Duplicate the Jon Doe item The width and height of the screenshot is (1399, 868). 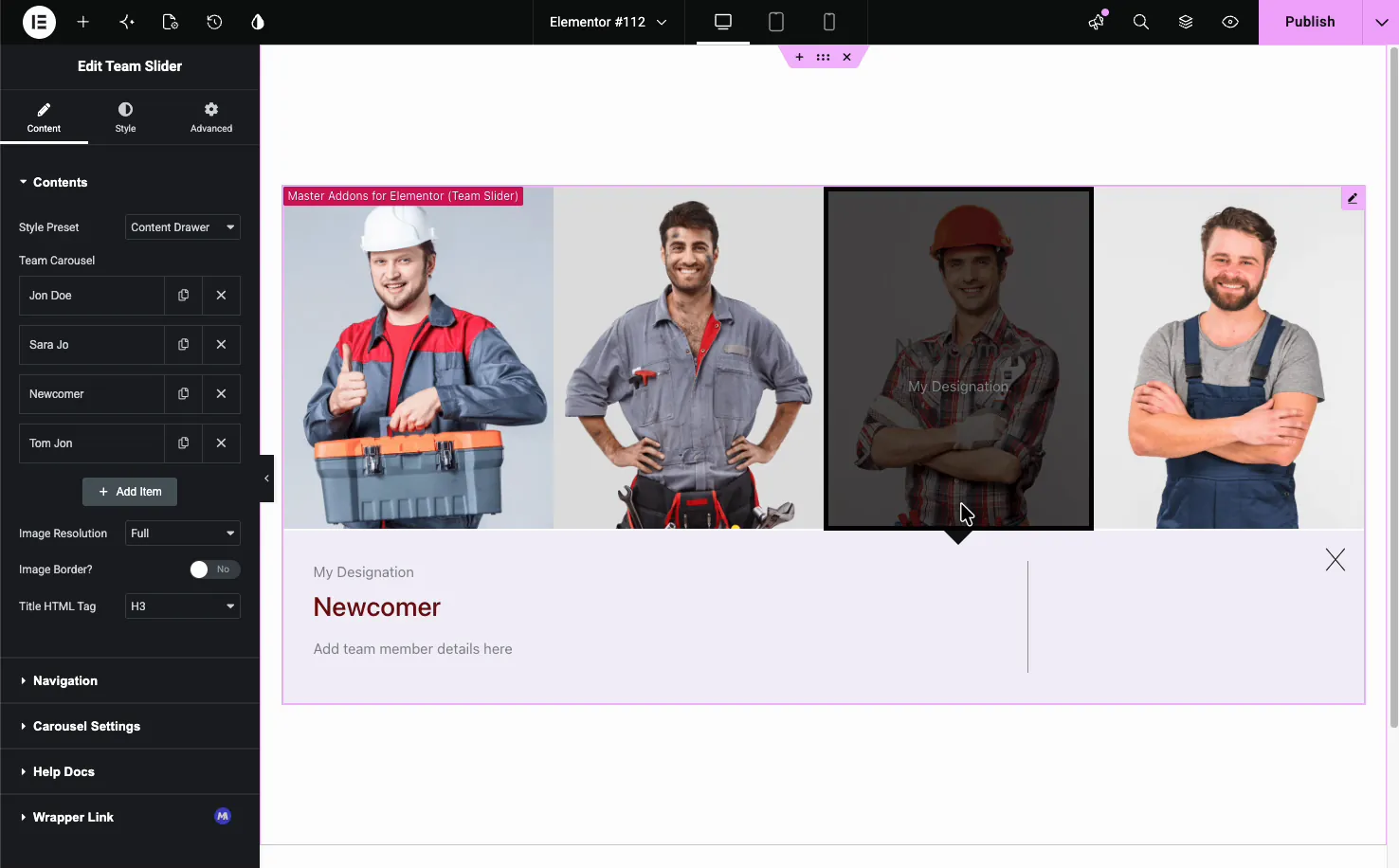(183, 296)
